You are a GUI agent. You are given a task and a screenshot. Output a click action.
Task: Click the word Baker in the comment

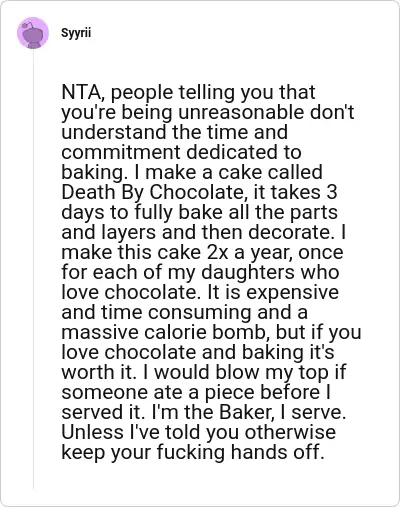244,412
